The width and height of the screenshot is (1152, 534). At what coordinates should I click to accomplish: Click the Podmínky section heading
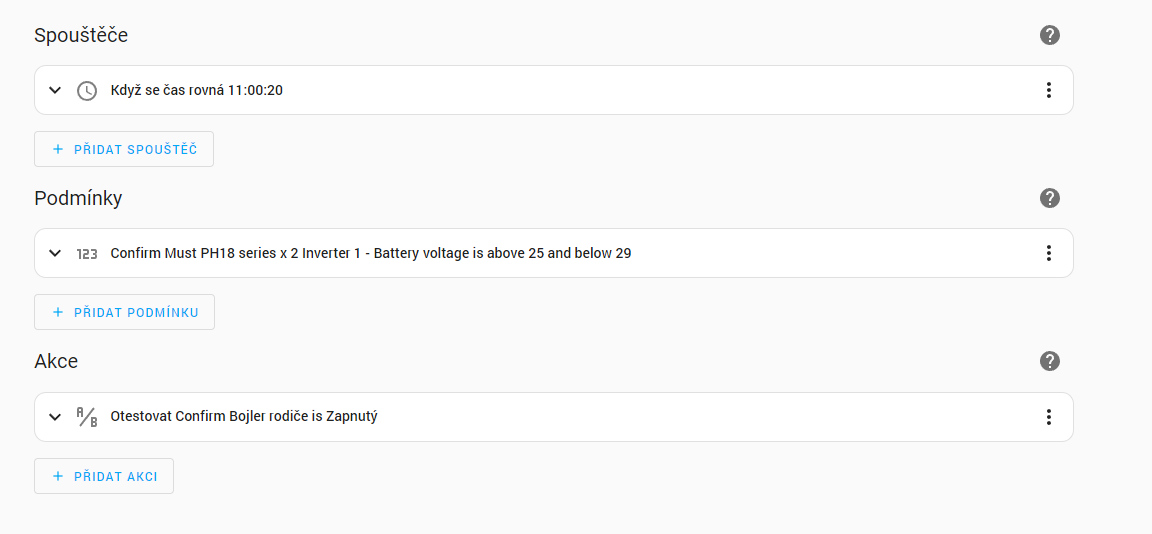[78, 198]
